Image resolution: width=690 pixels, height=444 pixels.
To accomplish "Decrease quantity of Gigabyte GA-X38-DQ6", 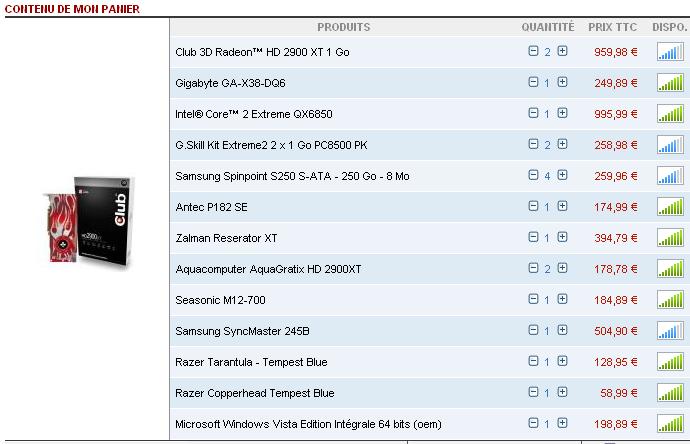I will tap(533, 82).
